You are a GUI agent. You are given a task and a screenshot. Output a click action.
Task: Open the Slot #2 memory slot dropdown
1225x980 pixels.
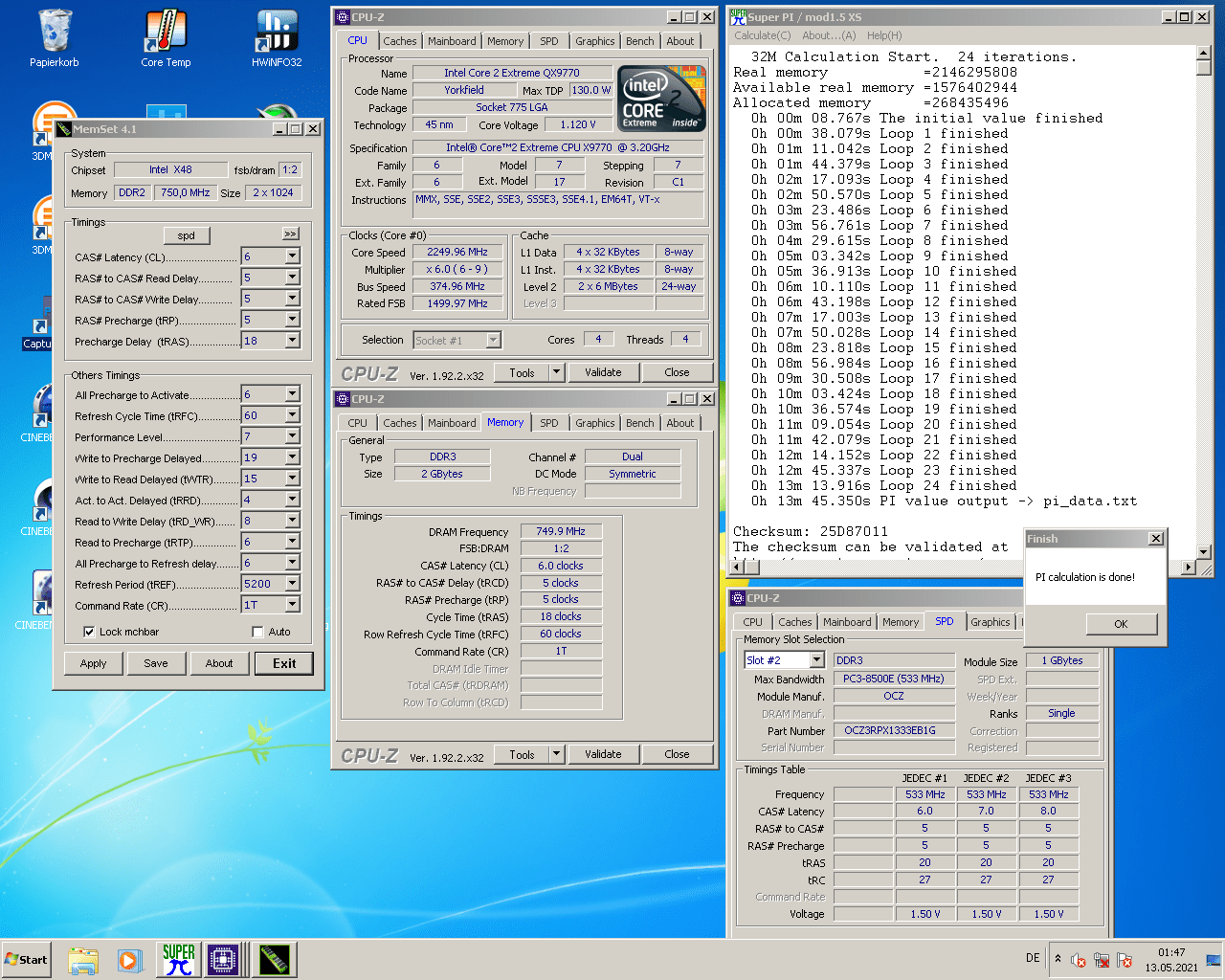[816, 659]
